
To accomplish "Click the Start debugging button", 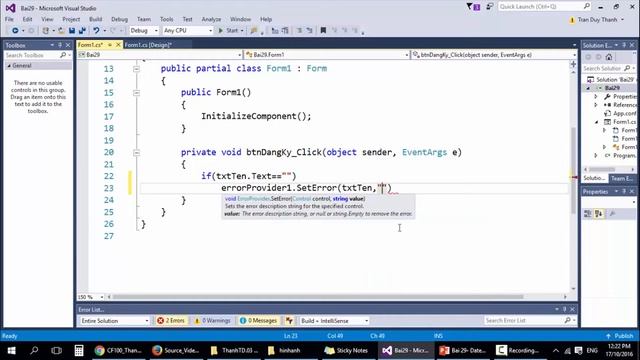I will pyautogui.click(x=231, y=31).
